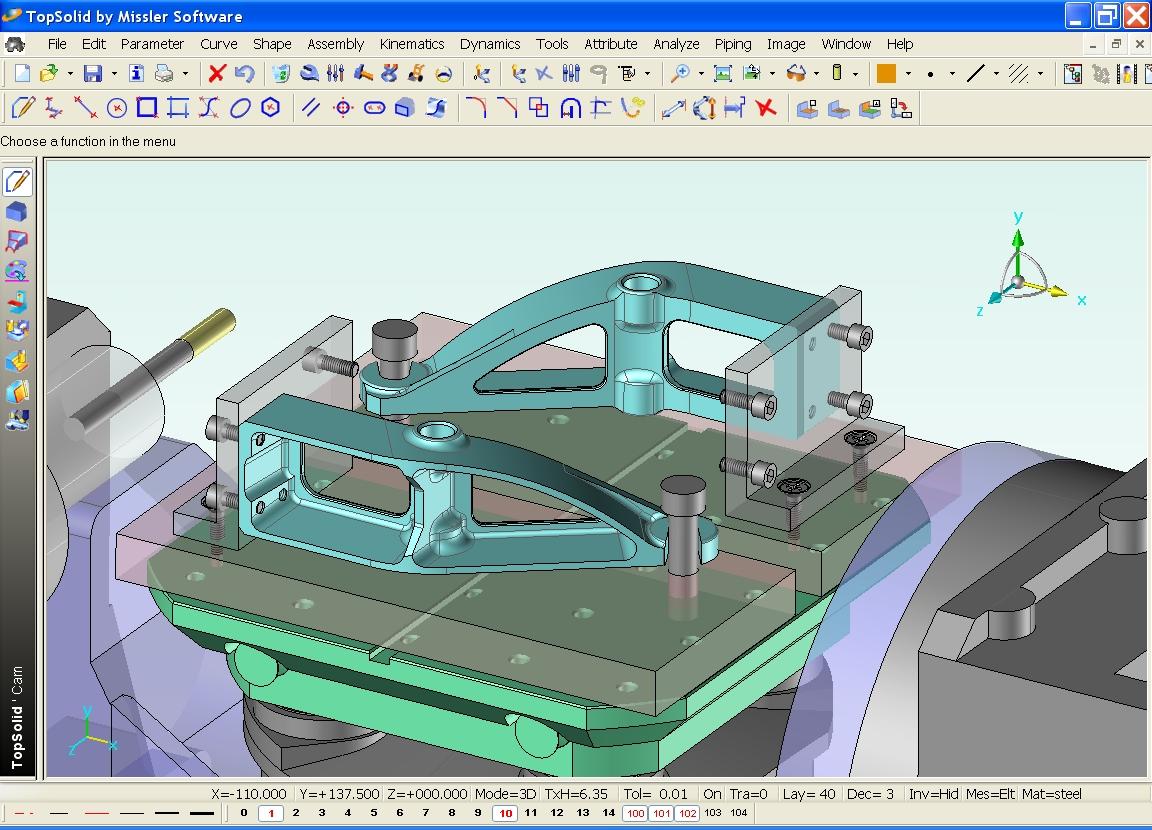1152x830 pixels.
Task: Click the orange color swatch
Action: (886, 73)
